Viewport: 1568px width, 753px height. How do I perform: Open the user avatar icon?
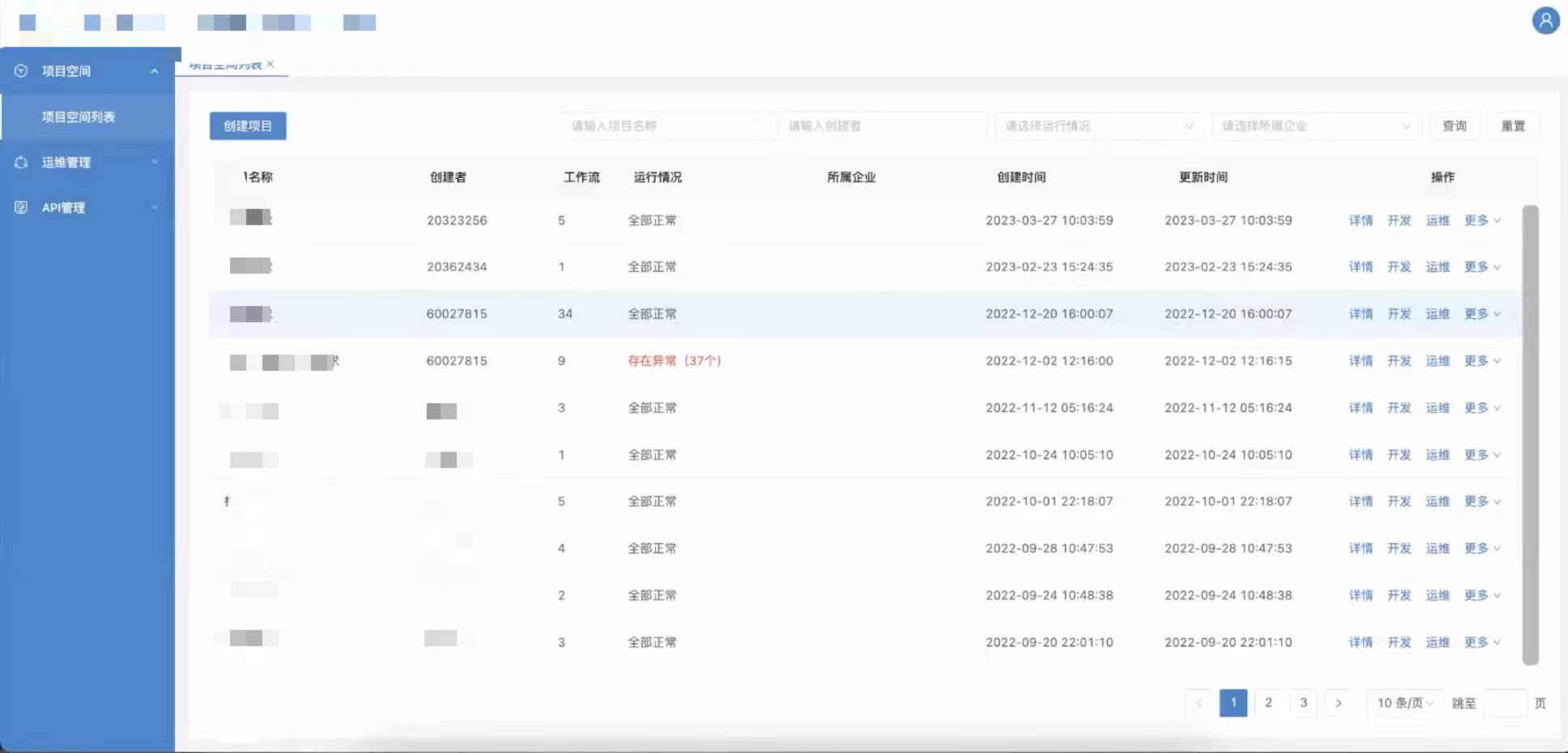[1545, 20]
